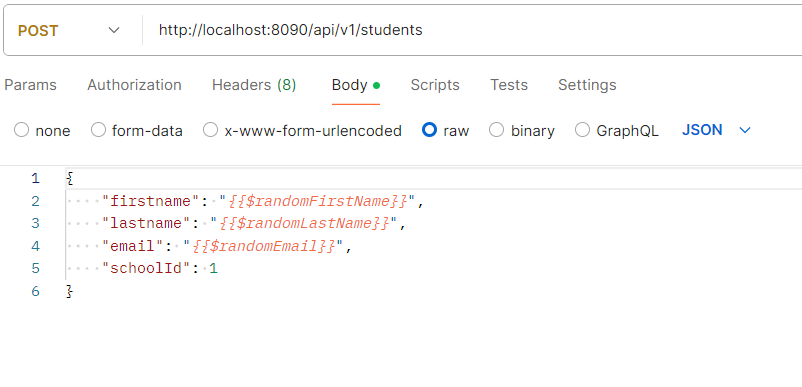
Task: Open the Scripts tab
Action: 435,85
